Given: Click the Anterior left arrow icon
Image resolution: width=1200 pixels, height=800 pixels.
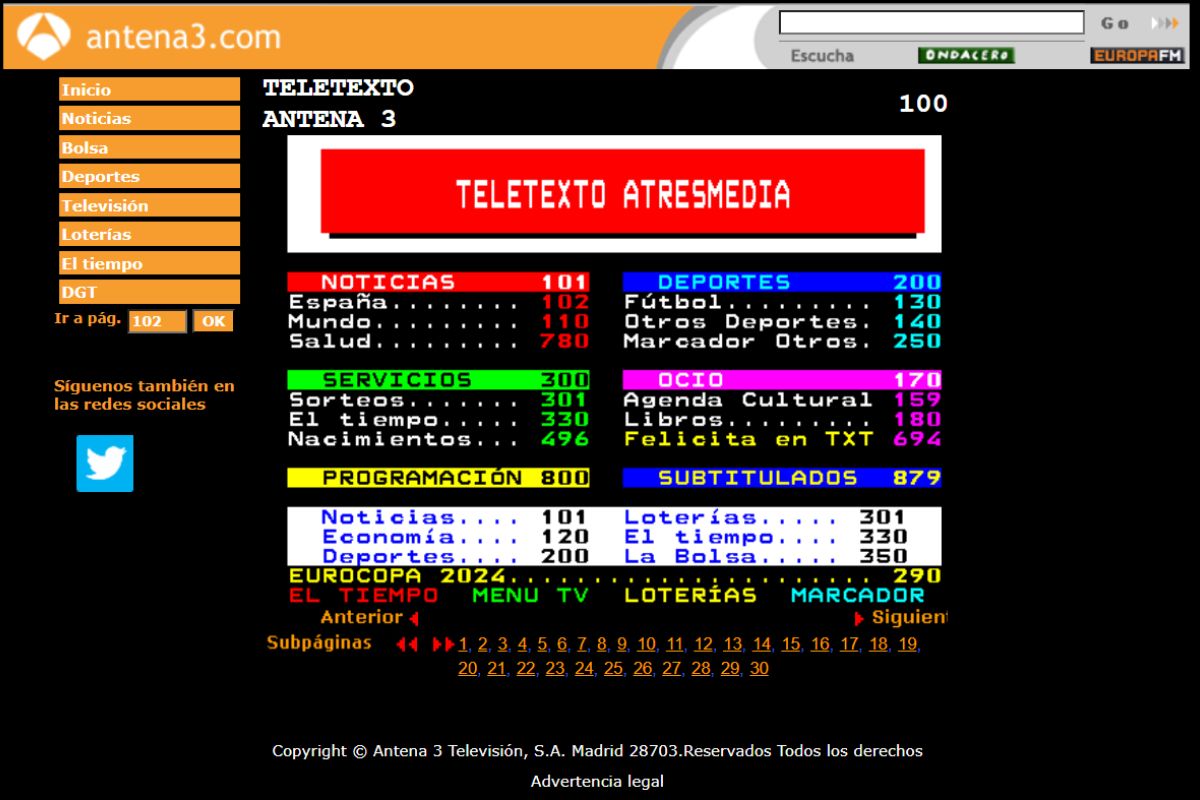Looking at the screenshot, I should click(x=413, y=618).
